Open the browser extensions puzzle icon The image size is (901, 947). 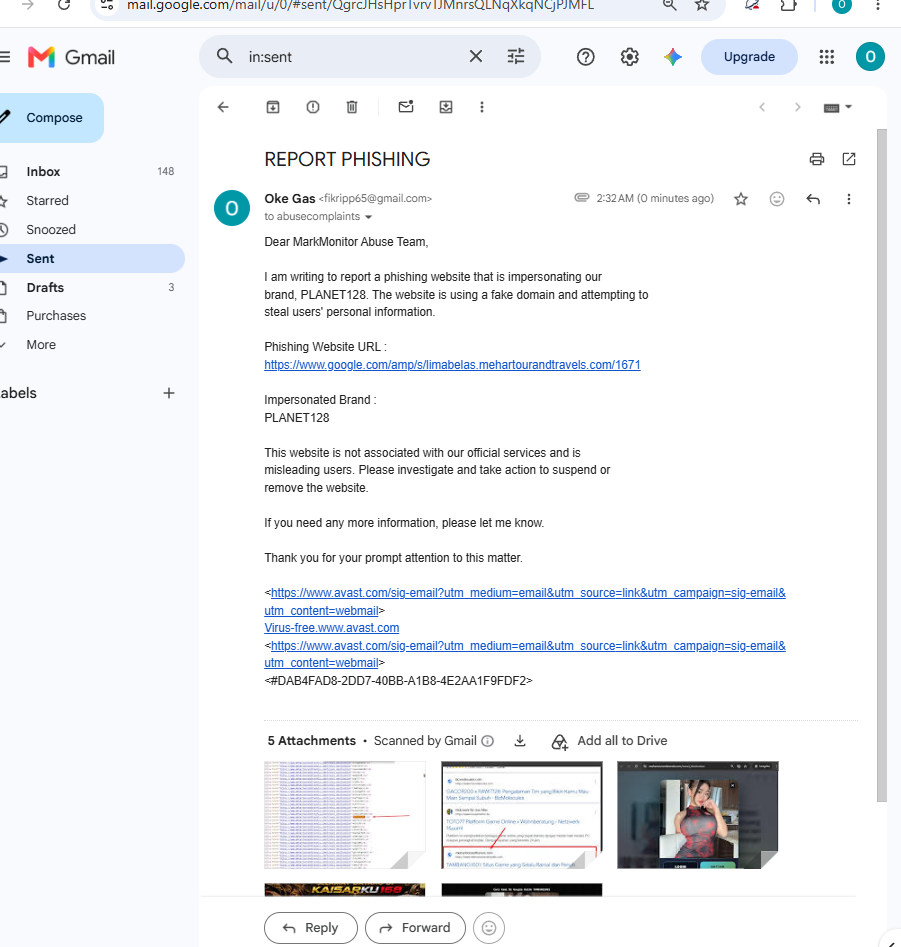[788, 5]
